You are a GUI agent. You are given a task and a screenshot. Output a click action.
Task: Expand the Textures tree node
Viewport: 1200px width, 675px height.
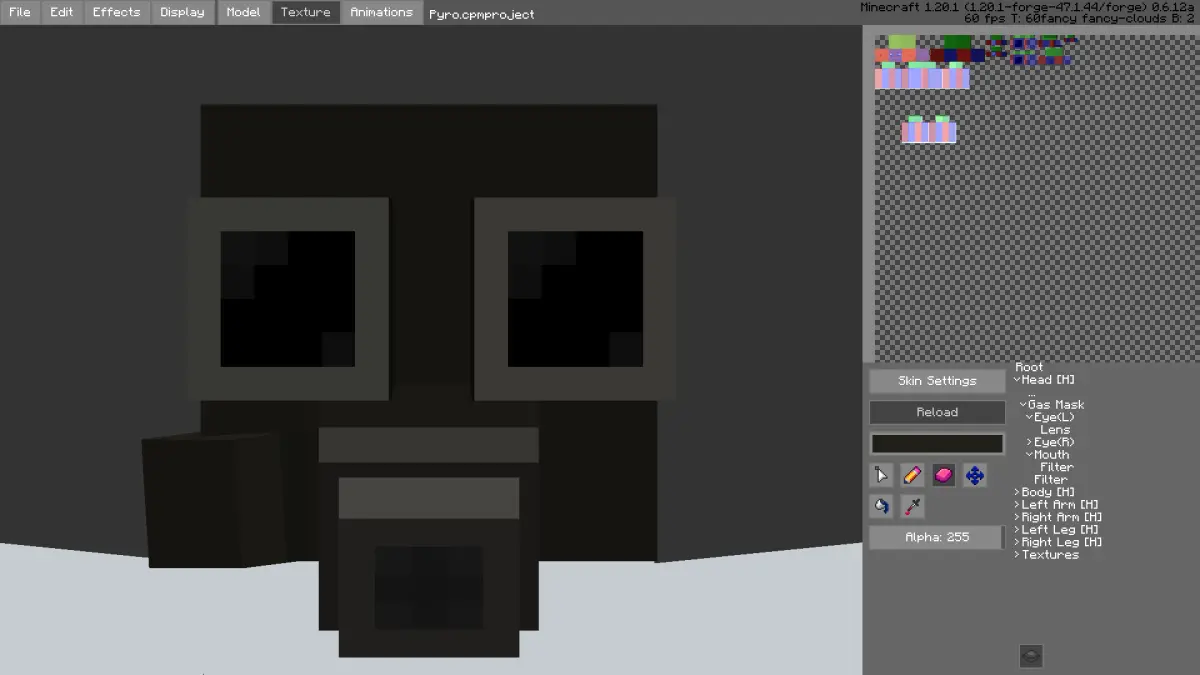(1017, 554)
